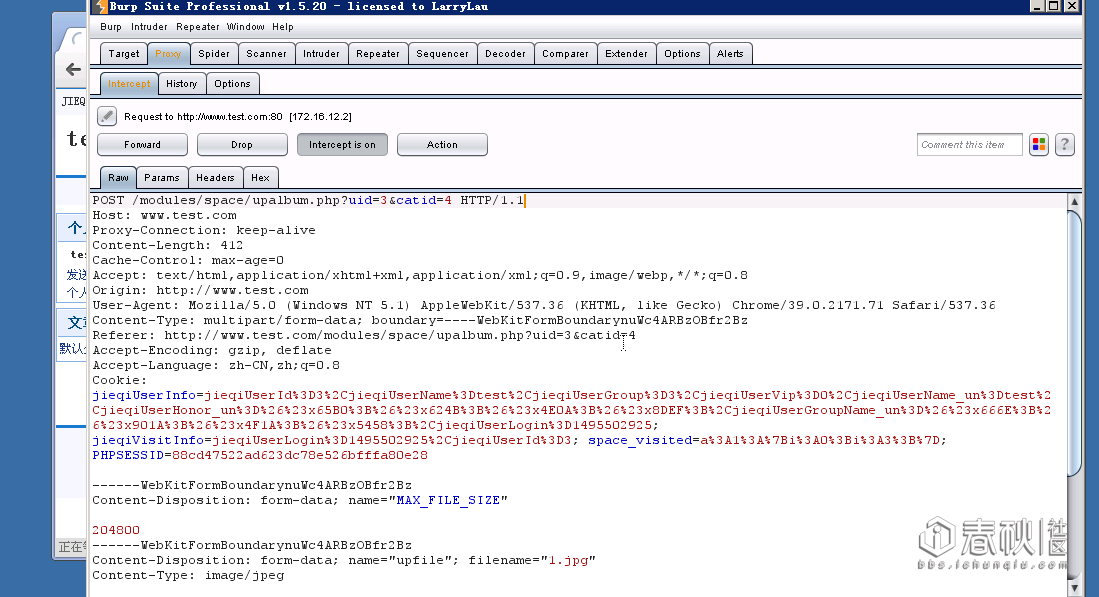
Task: Click the browser back arrow behind Burp
Action: (73, 69)
